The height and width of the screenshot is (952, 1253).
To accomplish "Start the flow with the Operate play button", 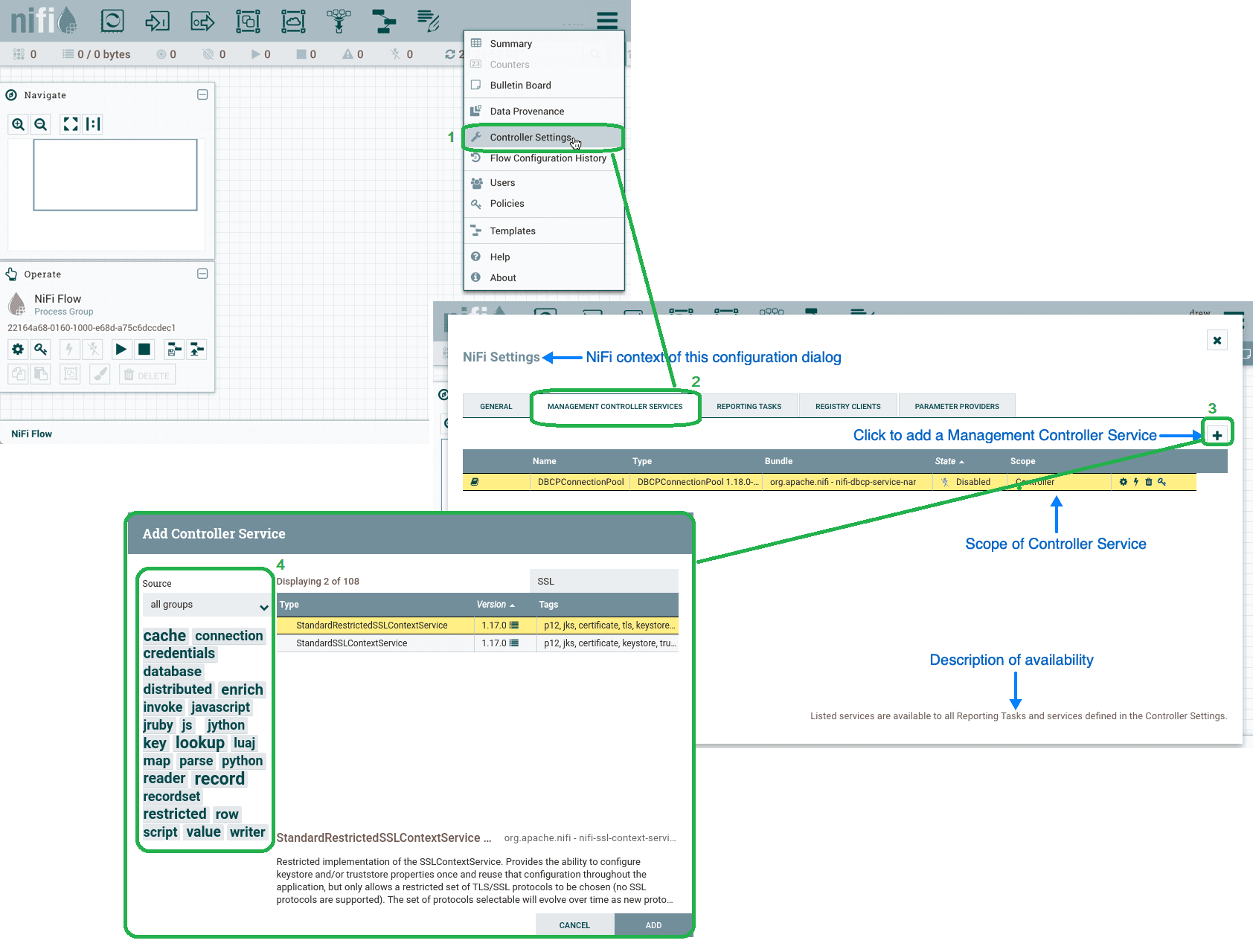I will [x=121, y=349].
